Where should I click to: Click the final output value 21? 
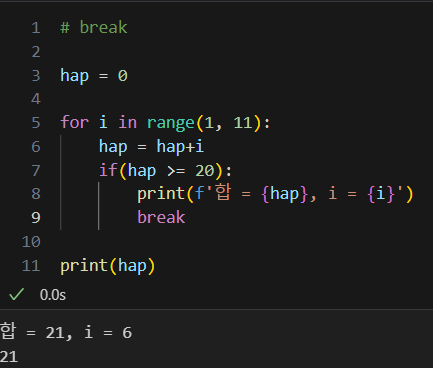tap(9, 357)
